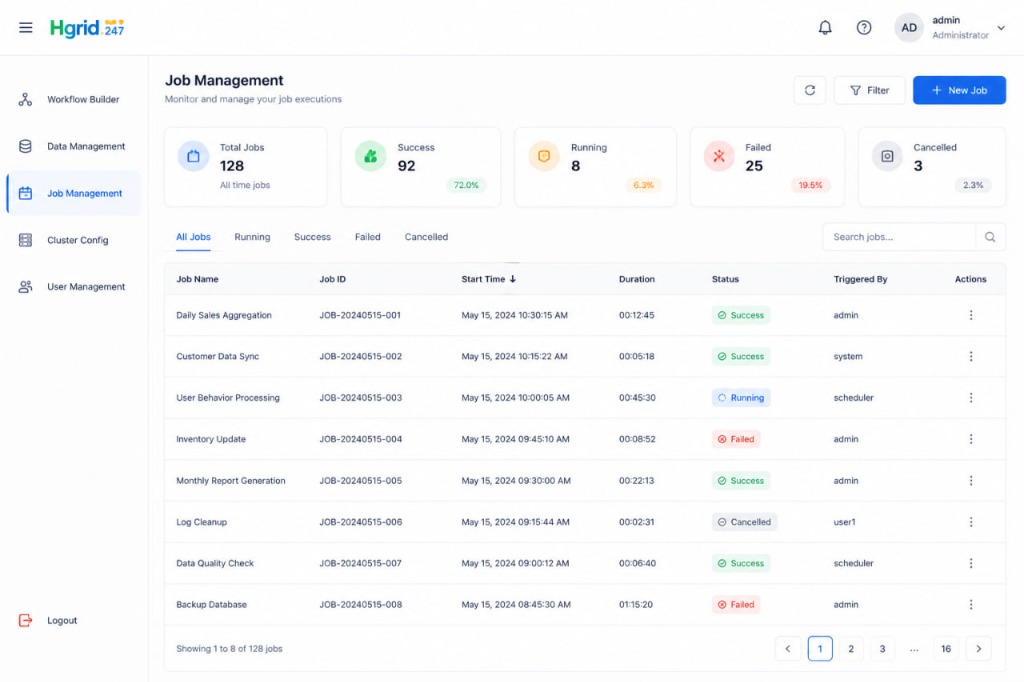Open actions menu for Log Cleanup
Image resolution: width=1024 pixels, height=682 pixels.
(x=970, y=522)
